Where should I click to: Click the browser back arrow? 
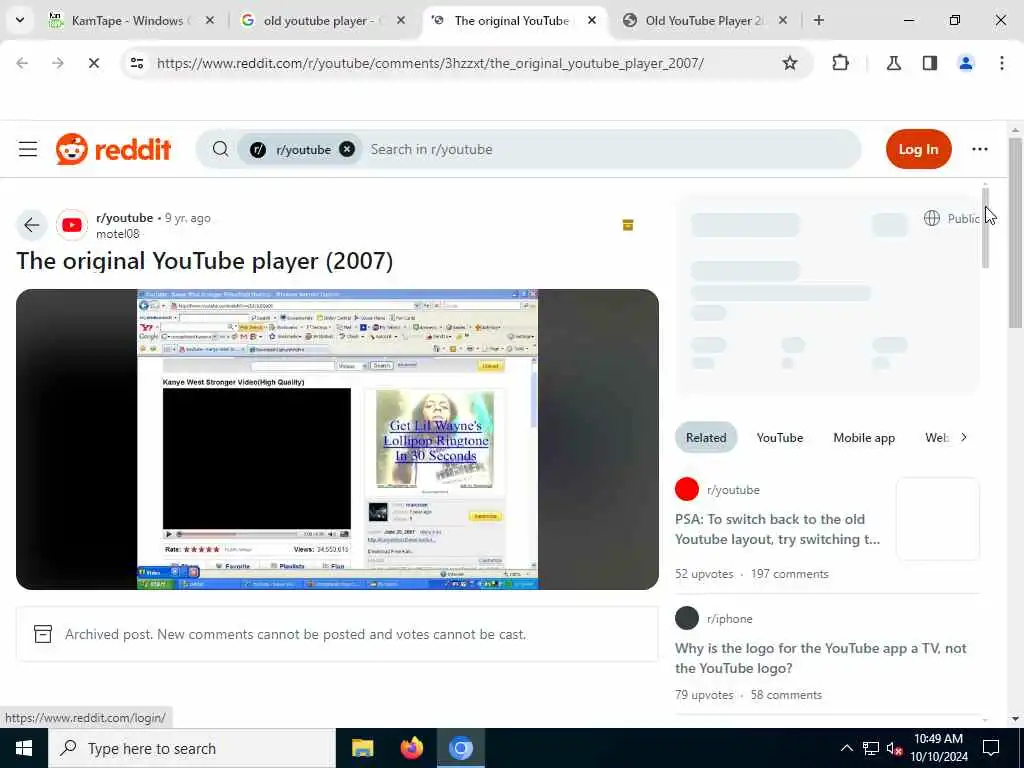click(22, 63)
